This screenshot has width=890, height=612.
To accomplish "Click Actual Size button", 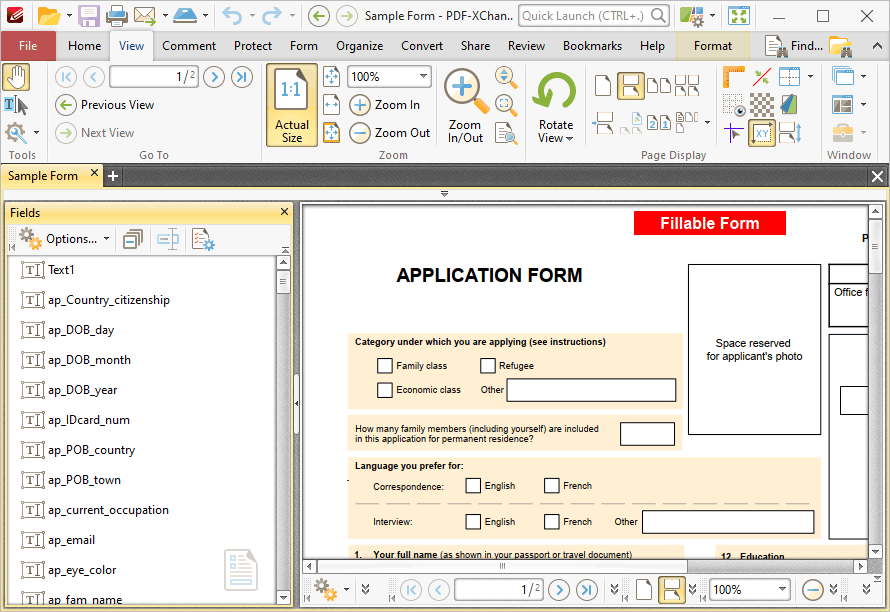I will coord(292,105).
